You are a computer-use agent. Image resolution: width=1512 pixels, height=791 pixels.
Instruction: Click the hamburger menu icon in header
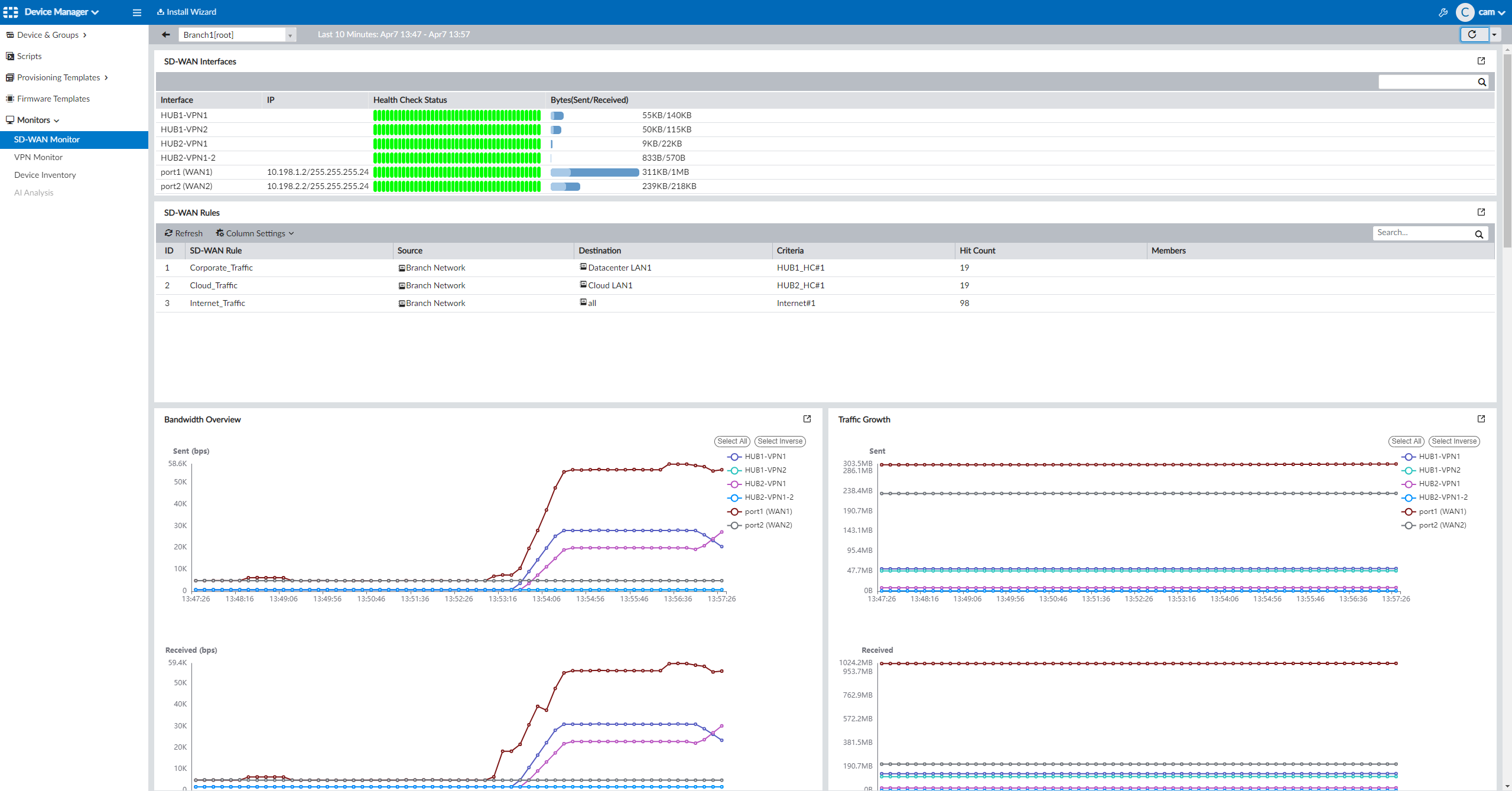(x=137, y=12)
